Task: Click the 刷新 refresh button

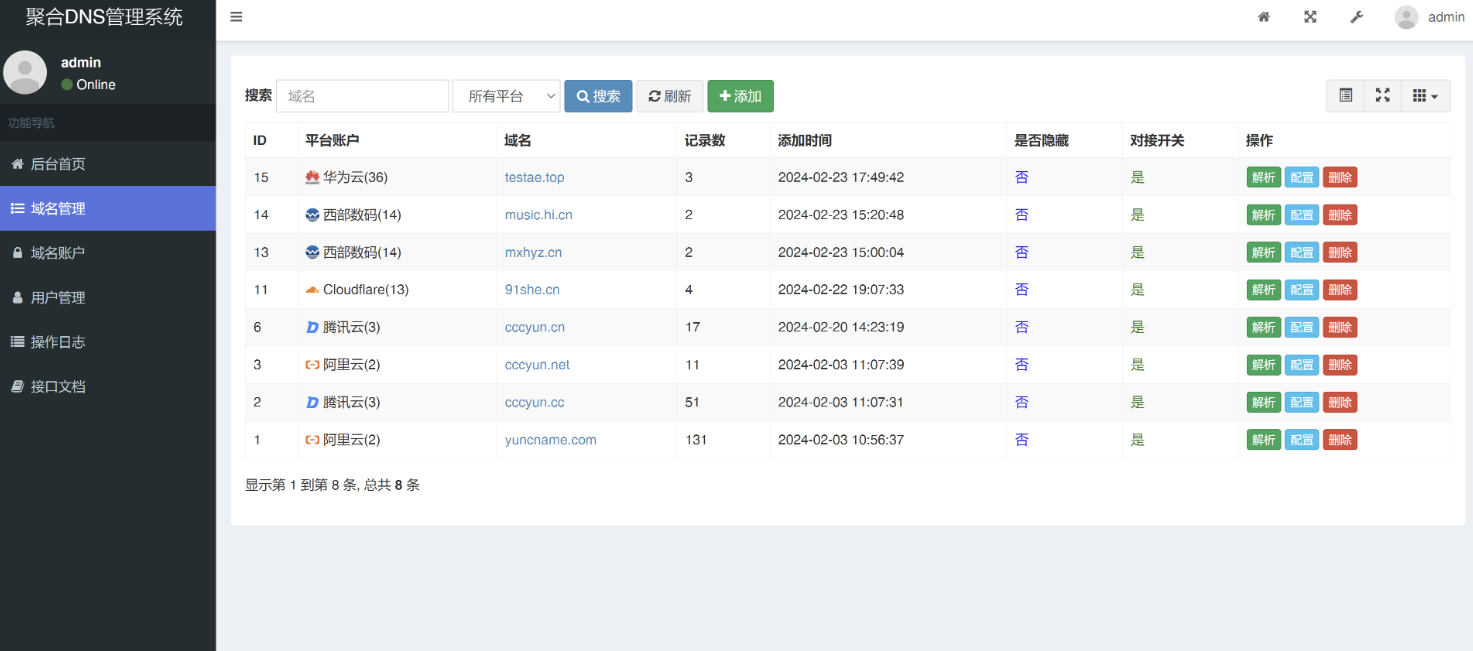Action: [x=670, y=96]
